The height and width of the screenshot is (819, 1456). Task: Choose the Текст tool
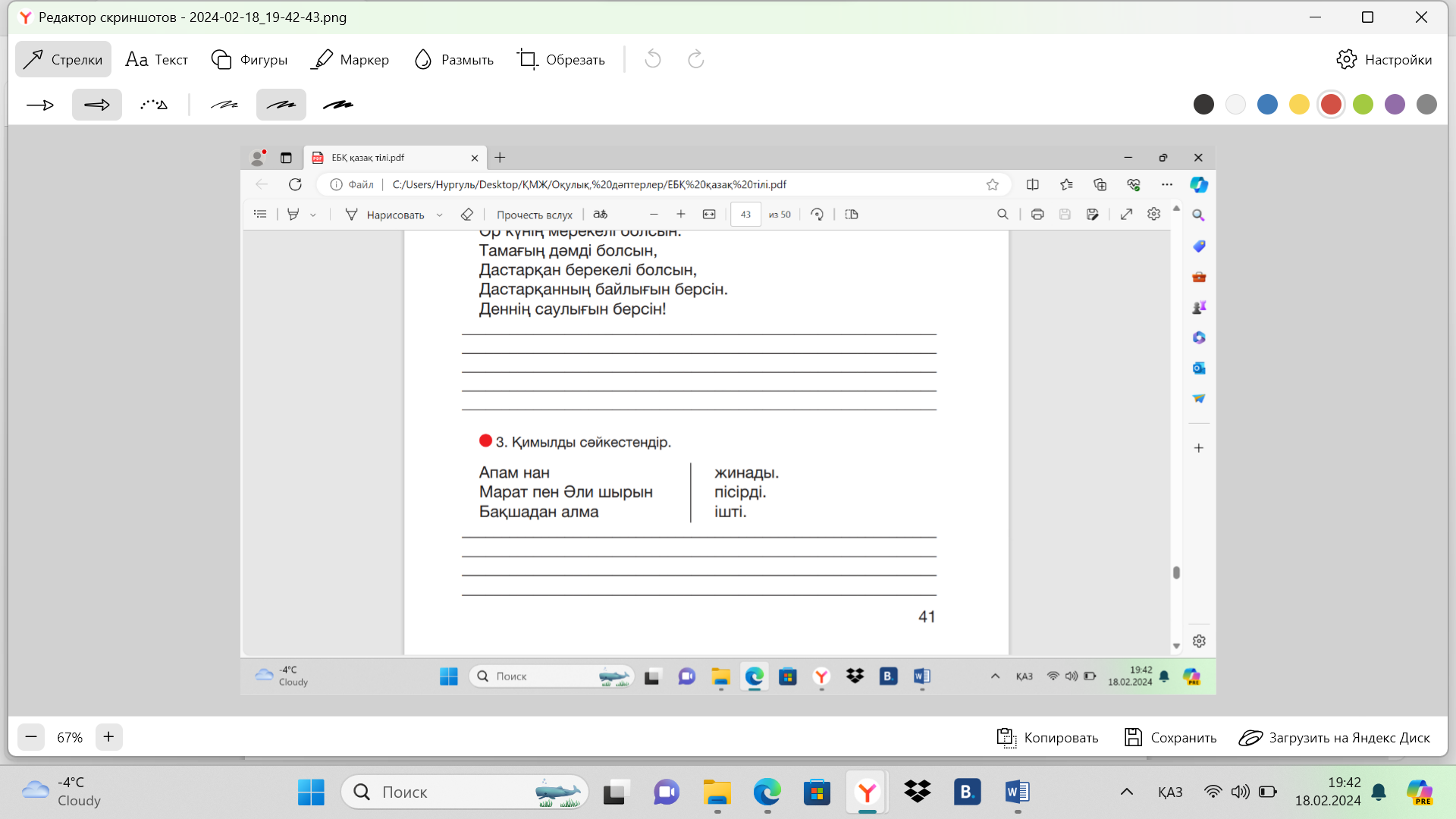(x=156, y=59)
